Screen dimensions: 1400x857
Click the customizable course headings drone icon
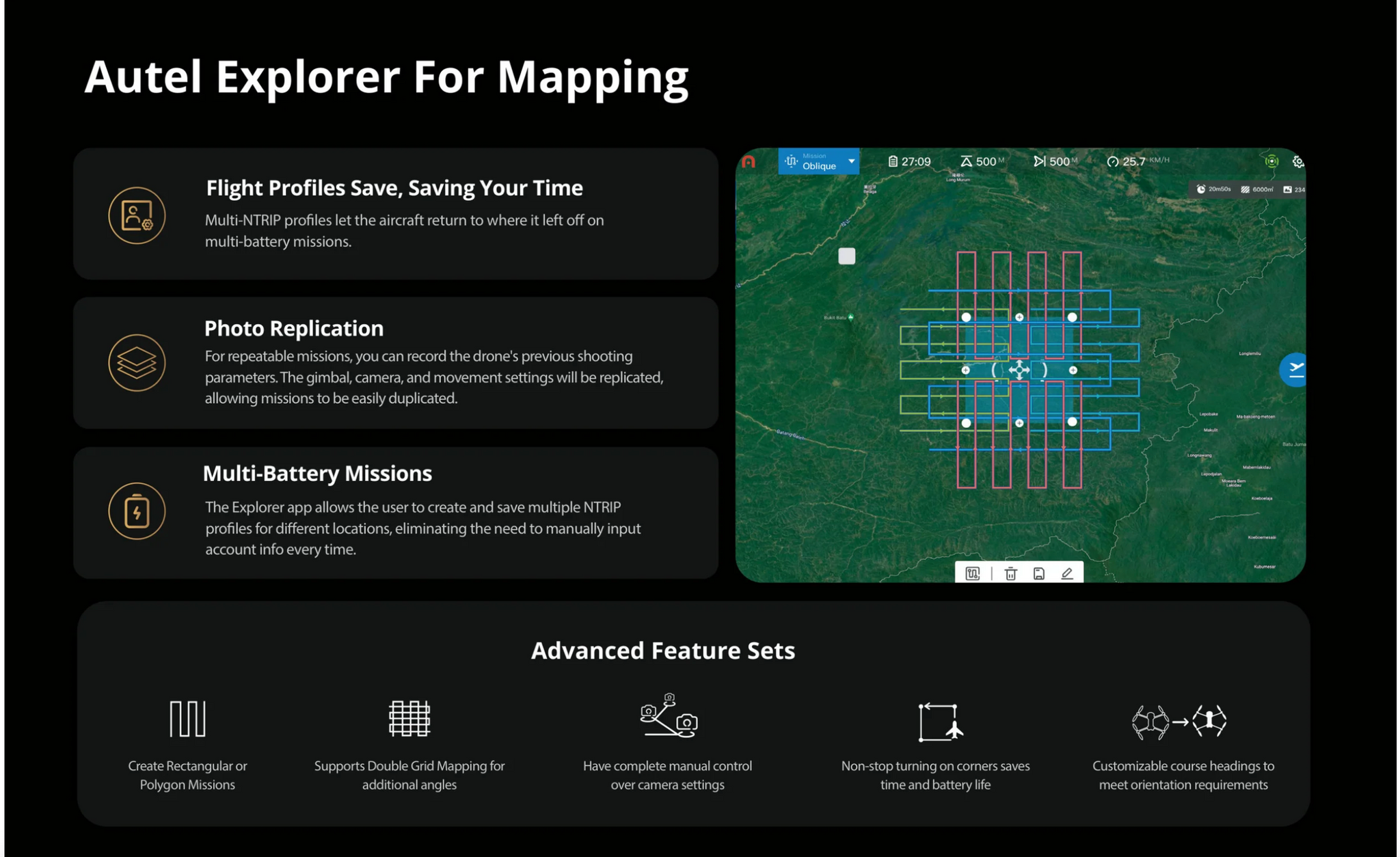pos(1179,721)
